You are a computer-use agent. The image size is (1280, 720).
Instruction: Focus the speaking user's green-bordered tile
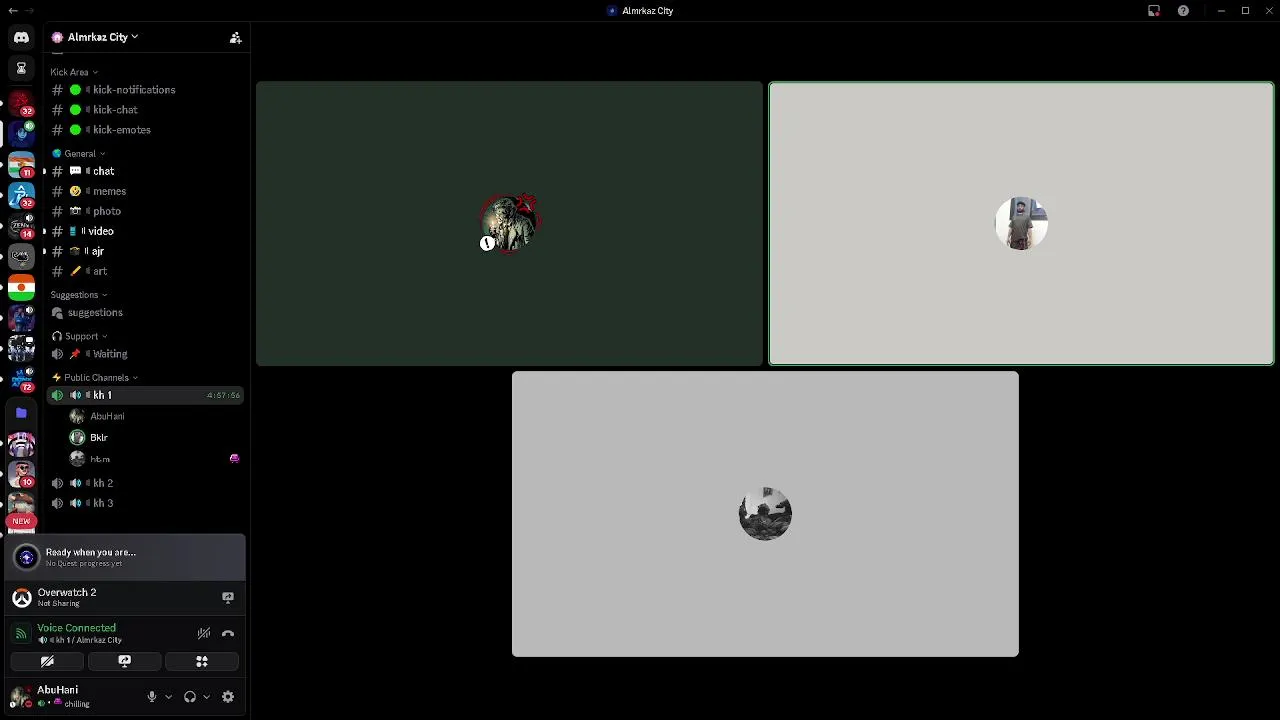coord(1021,224)
